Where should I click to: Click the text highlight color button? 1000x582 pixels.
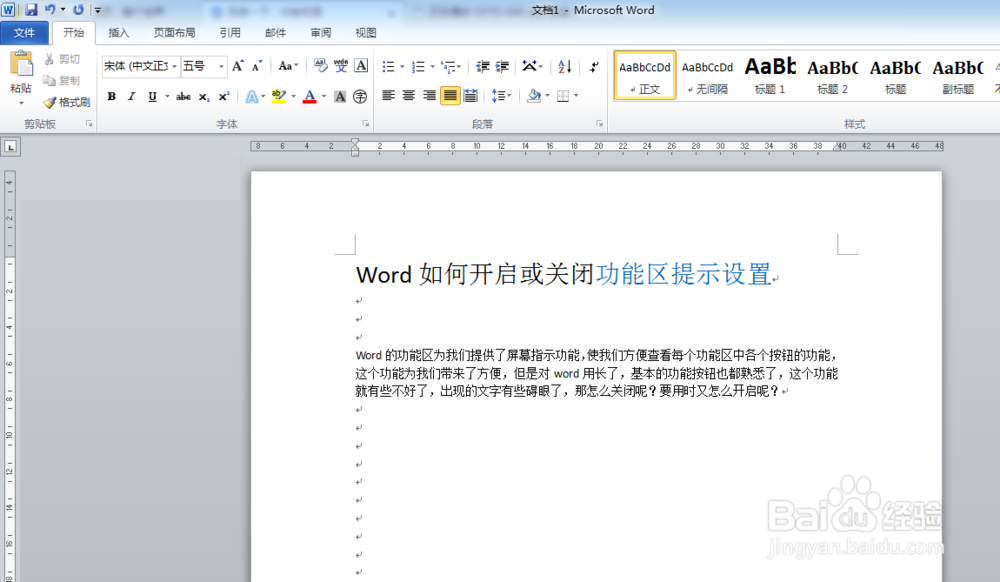[x=279, y=96]
